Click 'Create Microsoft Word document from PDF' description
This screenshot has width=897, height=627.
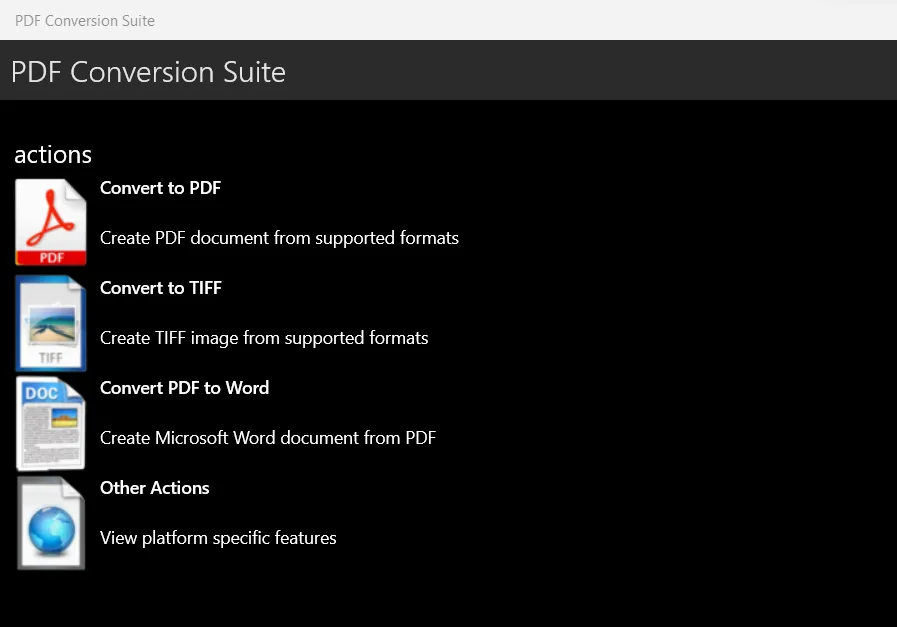[268, 438]
